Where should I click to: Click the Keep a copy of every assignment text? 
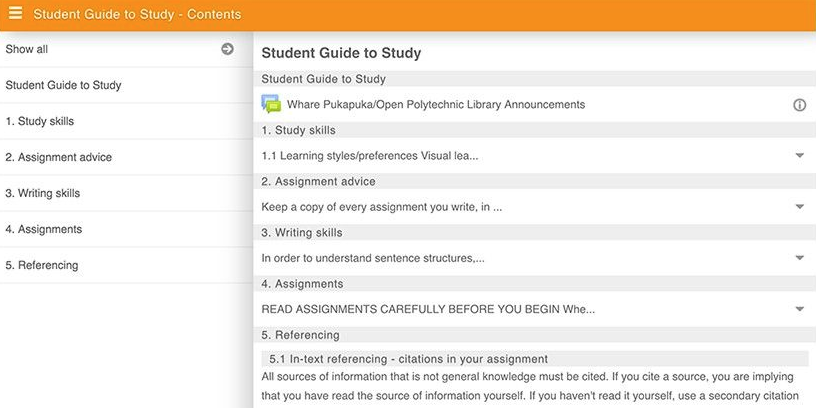click(381, 207)
